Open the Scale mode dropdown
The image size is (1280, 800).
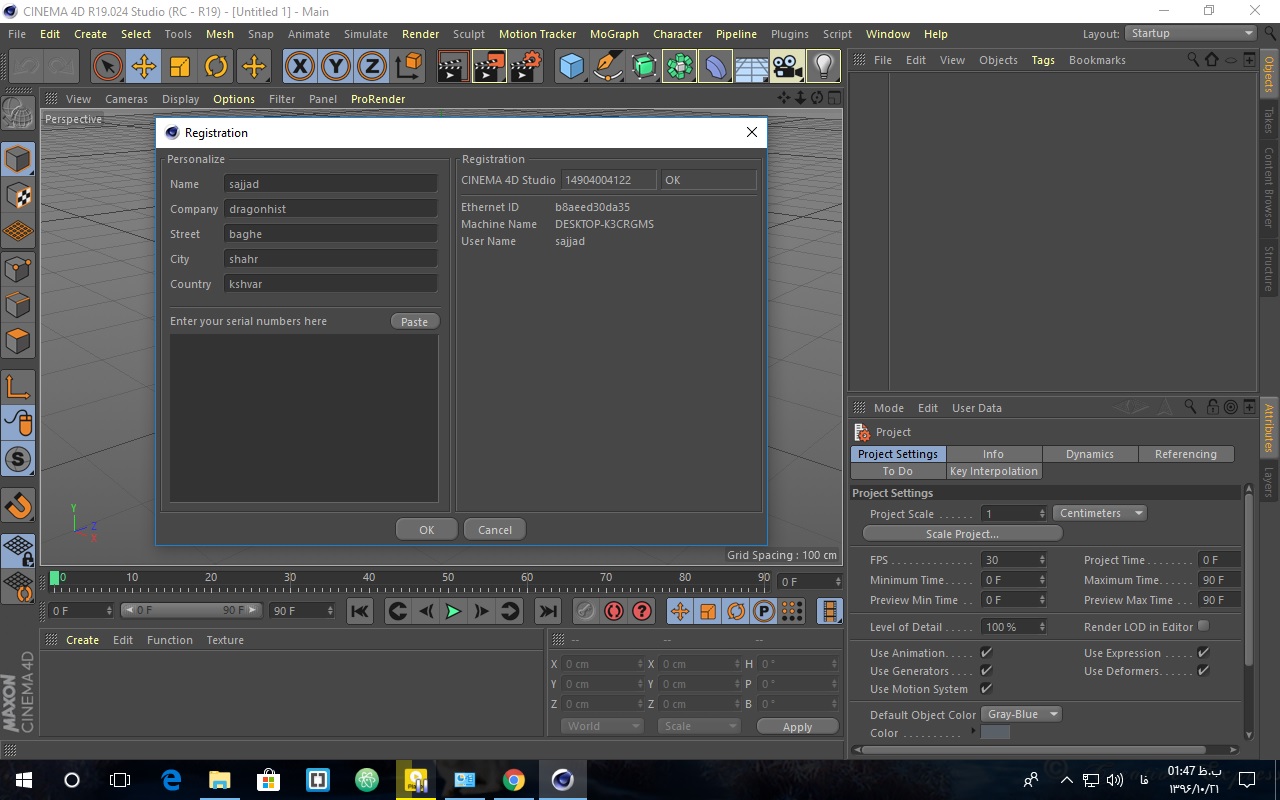699,726
